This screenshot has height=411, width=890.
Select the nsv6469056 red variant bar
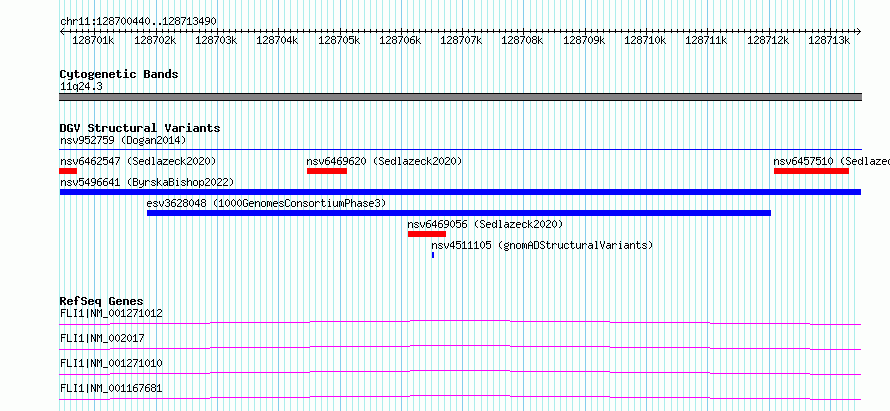(x=427, y=234)
